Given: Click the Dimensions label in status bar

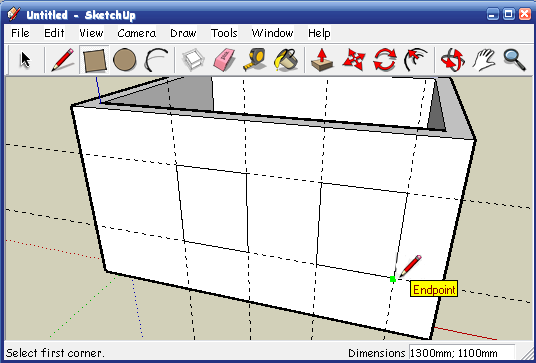Looking at the screenshot, I should tap(376, 353).
